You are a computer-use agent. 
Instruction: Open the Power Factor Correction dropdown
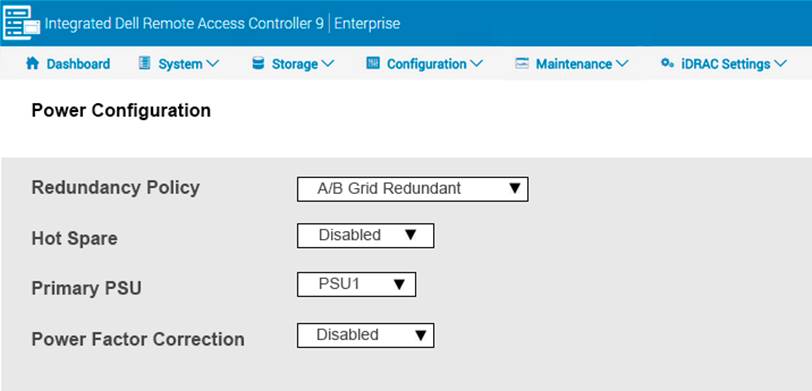coord(366,336)
